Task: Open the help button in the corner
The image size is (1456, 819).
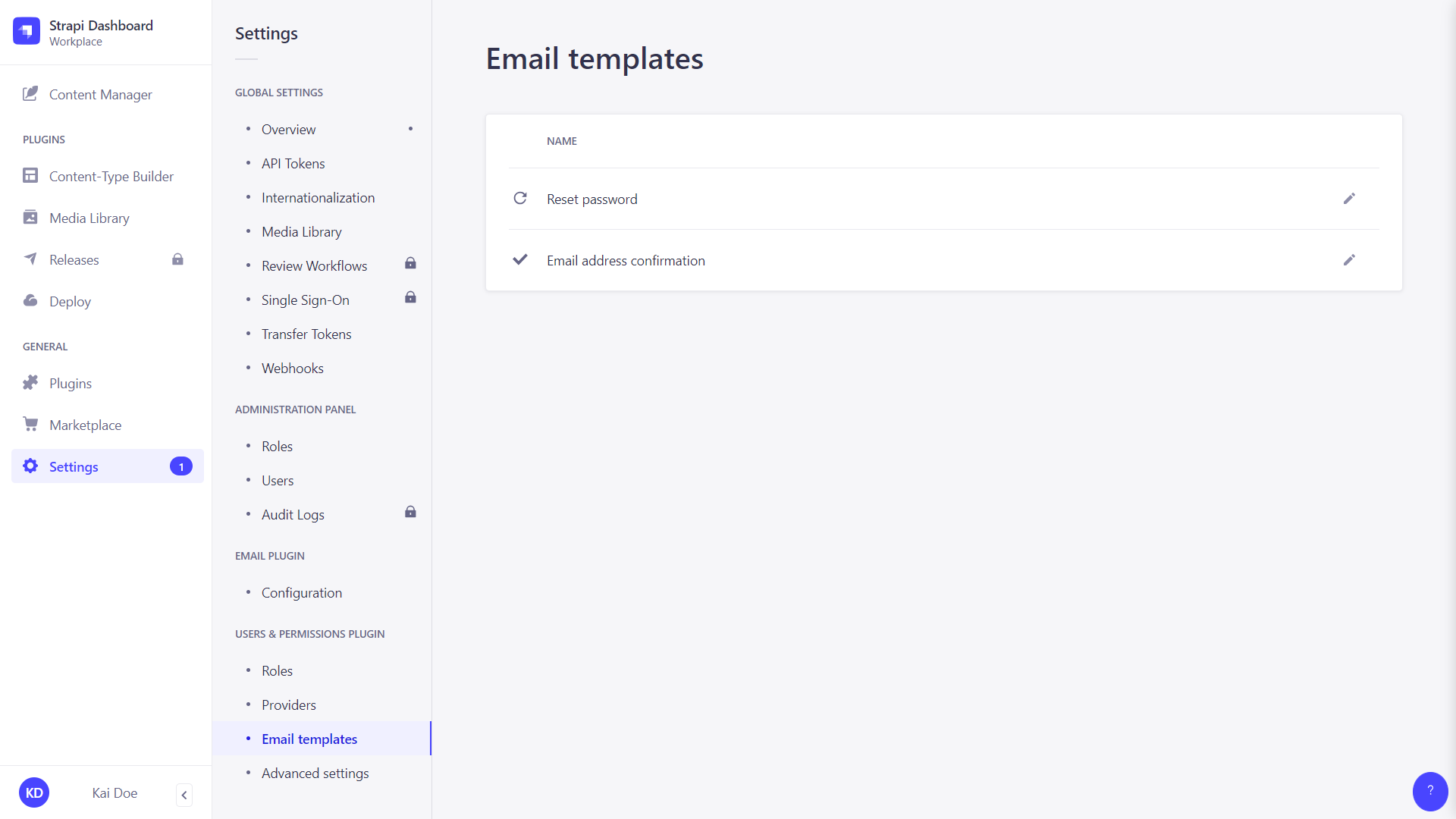Action: (x=1430, y=791)
